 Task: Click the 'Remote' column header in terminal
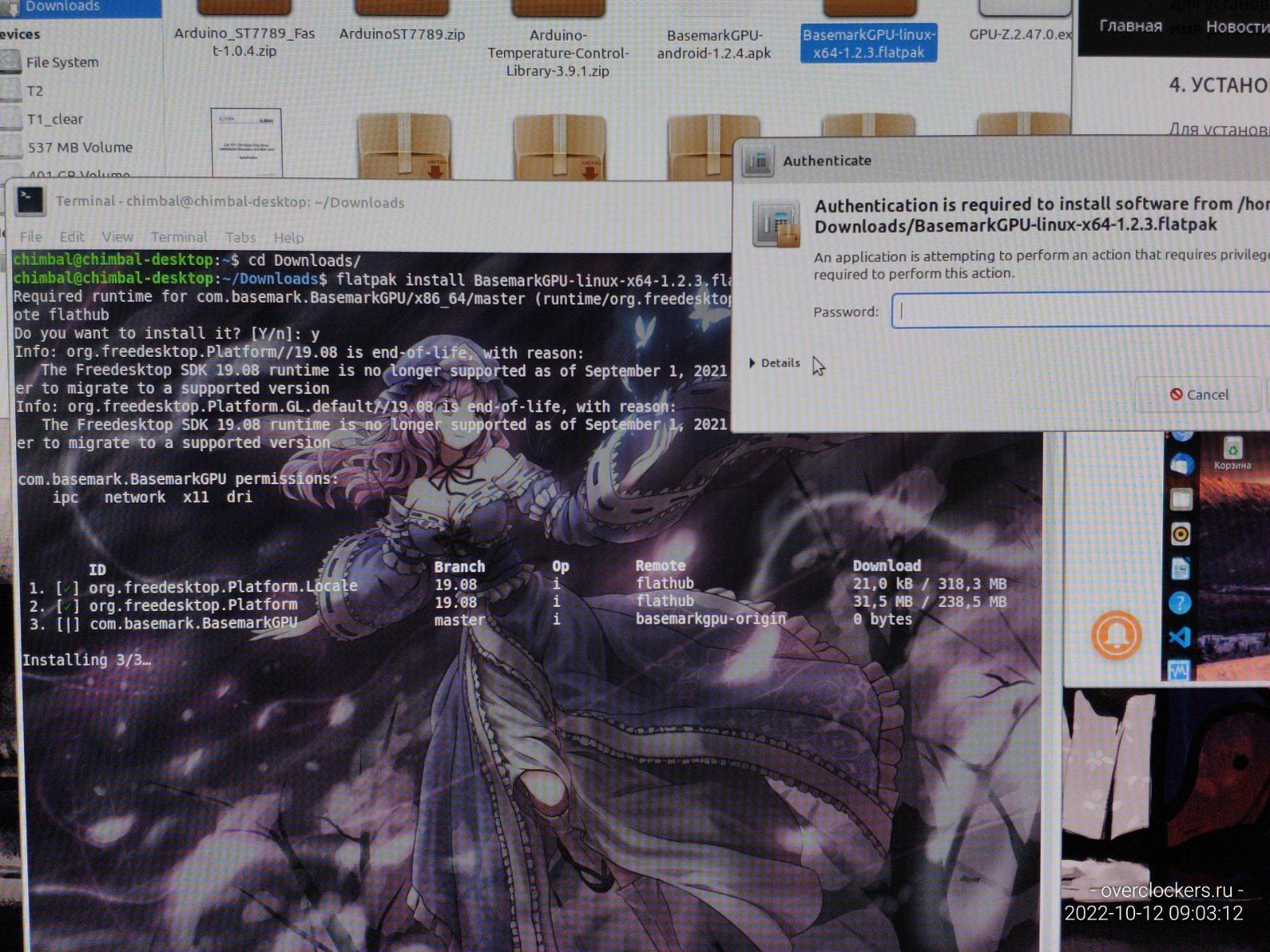point(660,566)
